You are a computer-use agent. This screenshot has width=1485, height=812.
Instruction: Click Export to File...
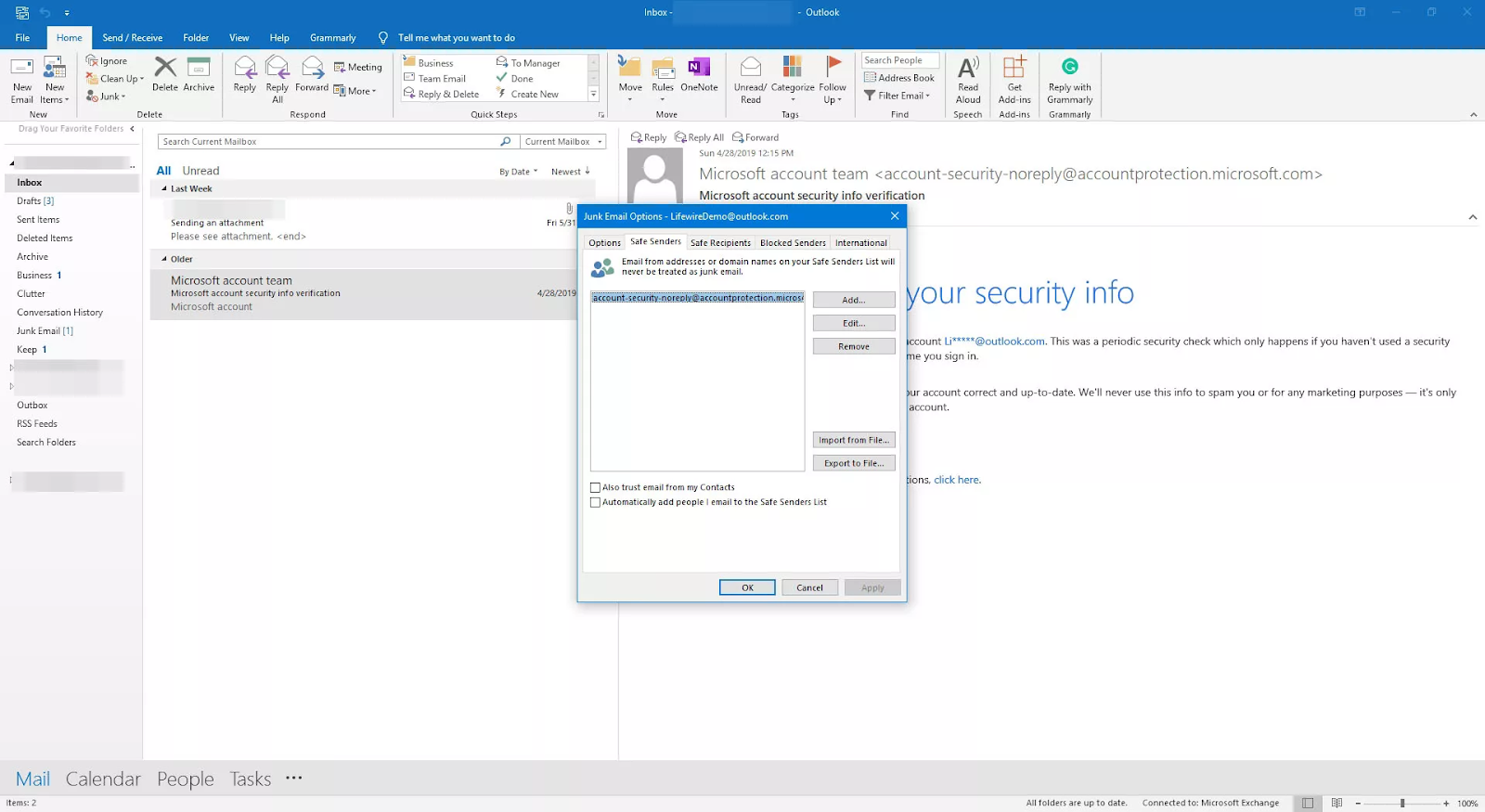pos(854,463)
